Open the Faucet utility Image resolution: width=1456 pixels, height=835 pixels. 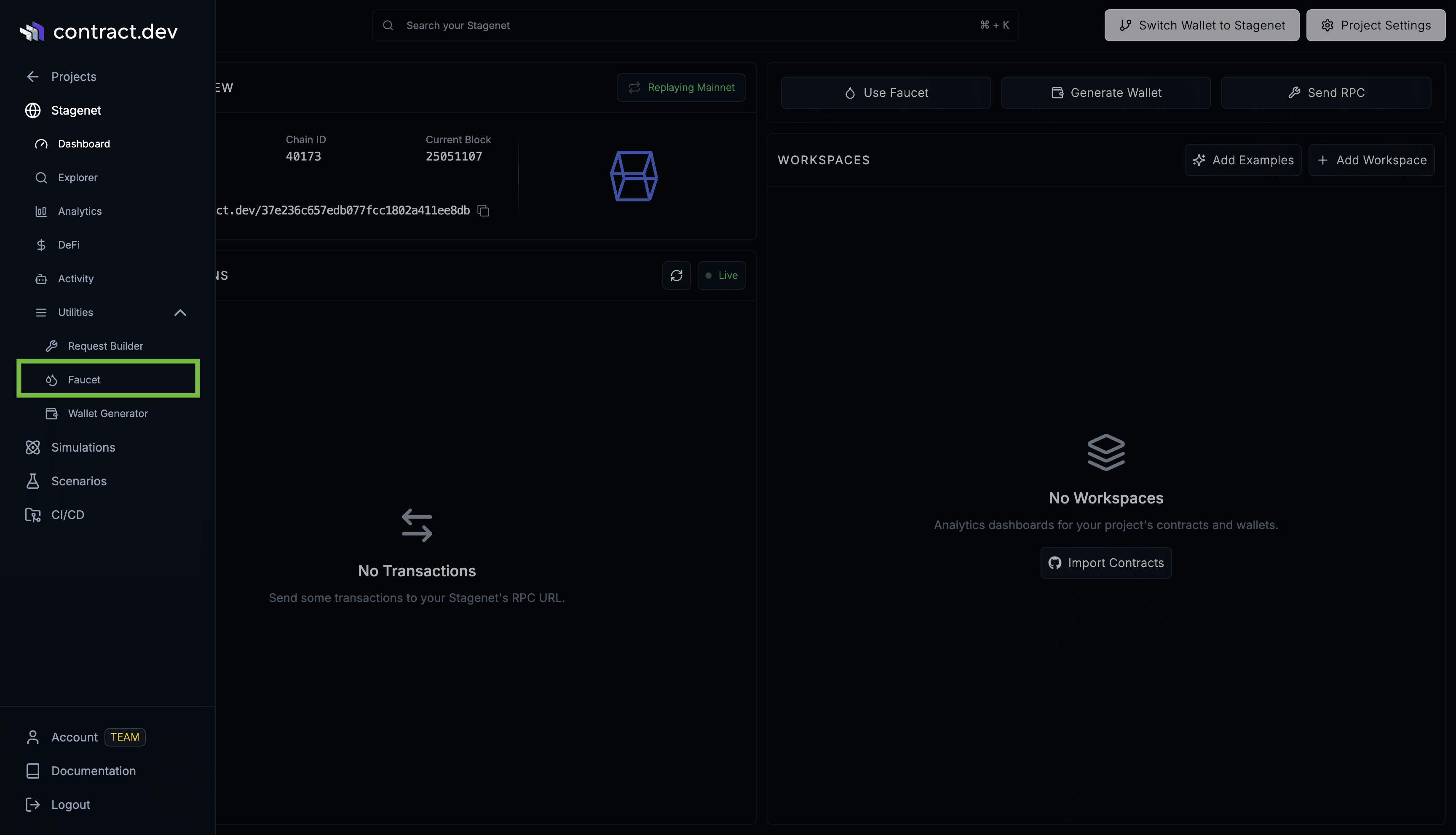click(x=108, y=378)
